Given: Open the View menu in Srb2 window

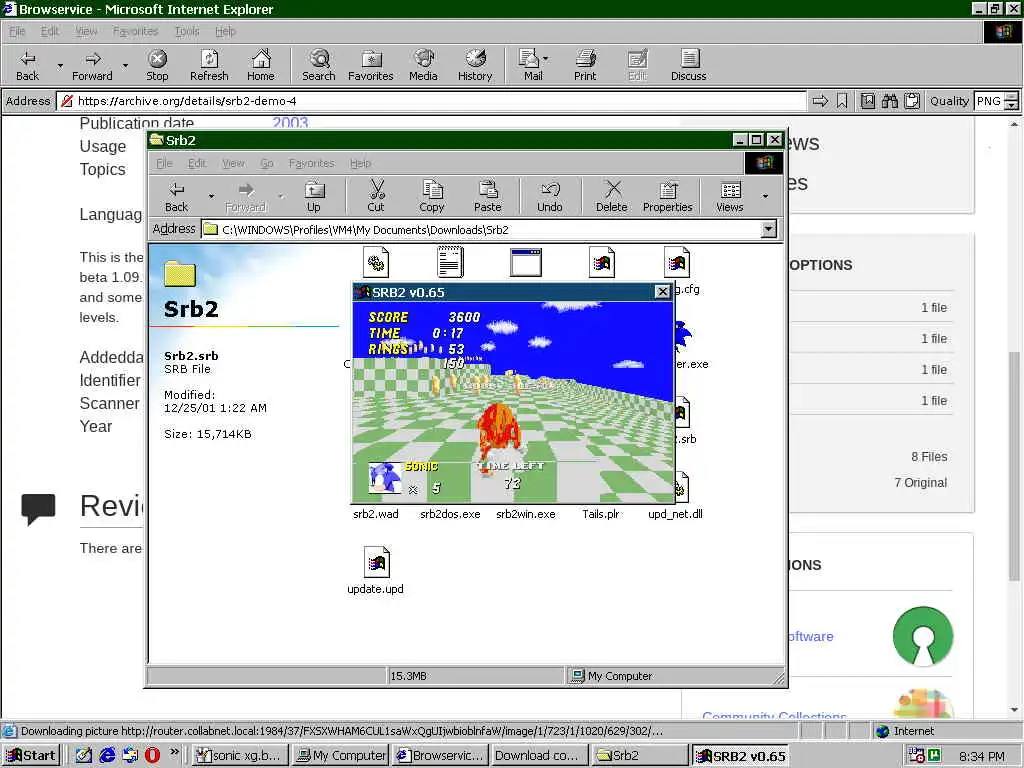Looking at the screenshot, I should (232, 163).
